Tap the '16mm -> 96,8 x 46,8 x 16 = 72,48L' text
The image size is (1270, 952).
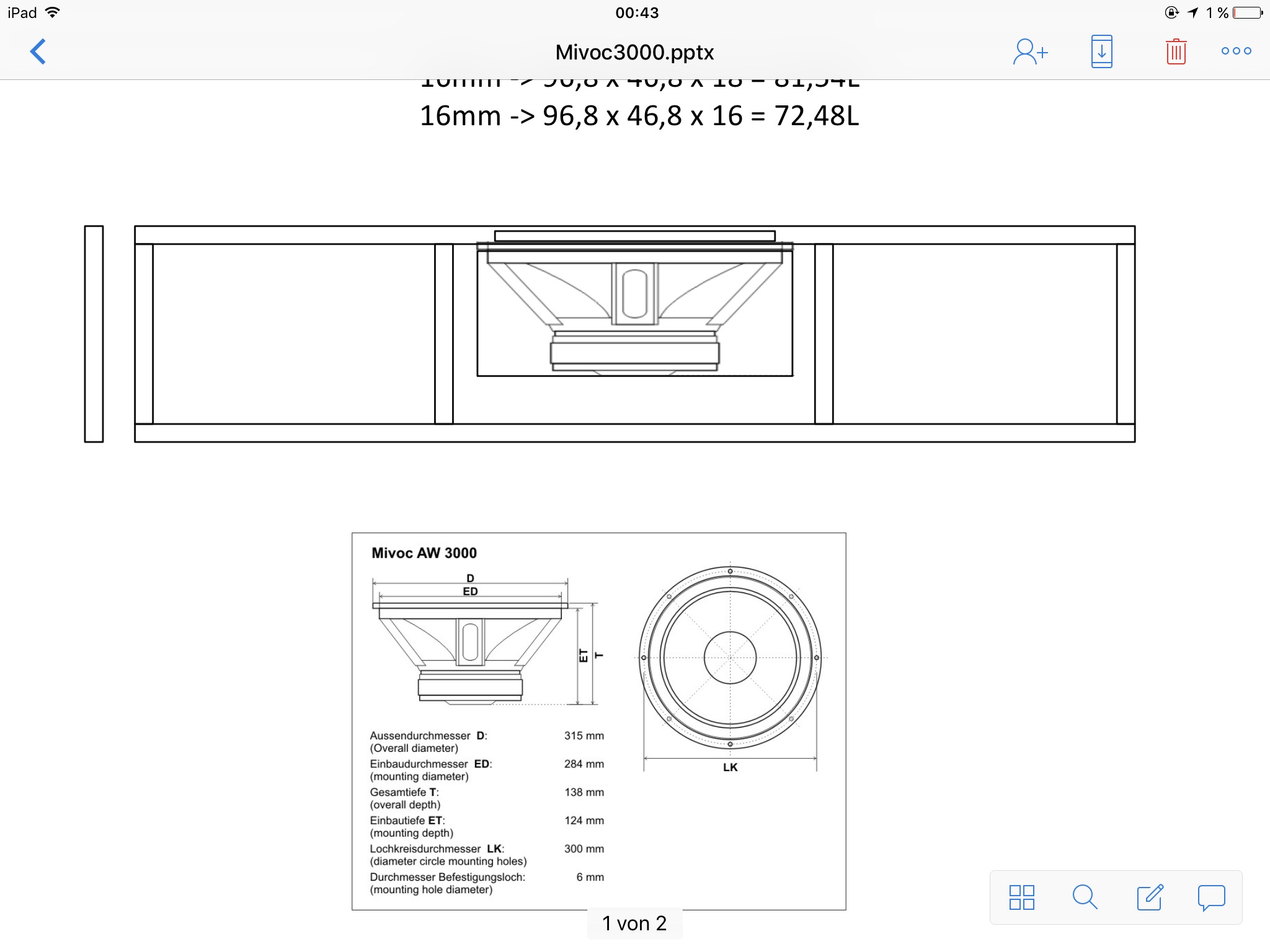639,116
